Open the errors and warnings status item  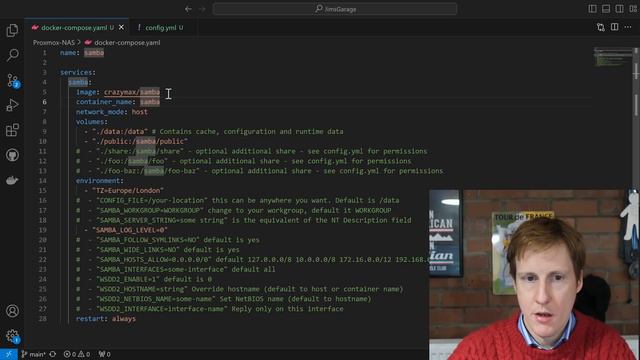76,354
